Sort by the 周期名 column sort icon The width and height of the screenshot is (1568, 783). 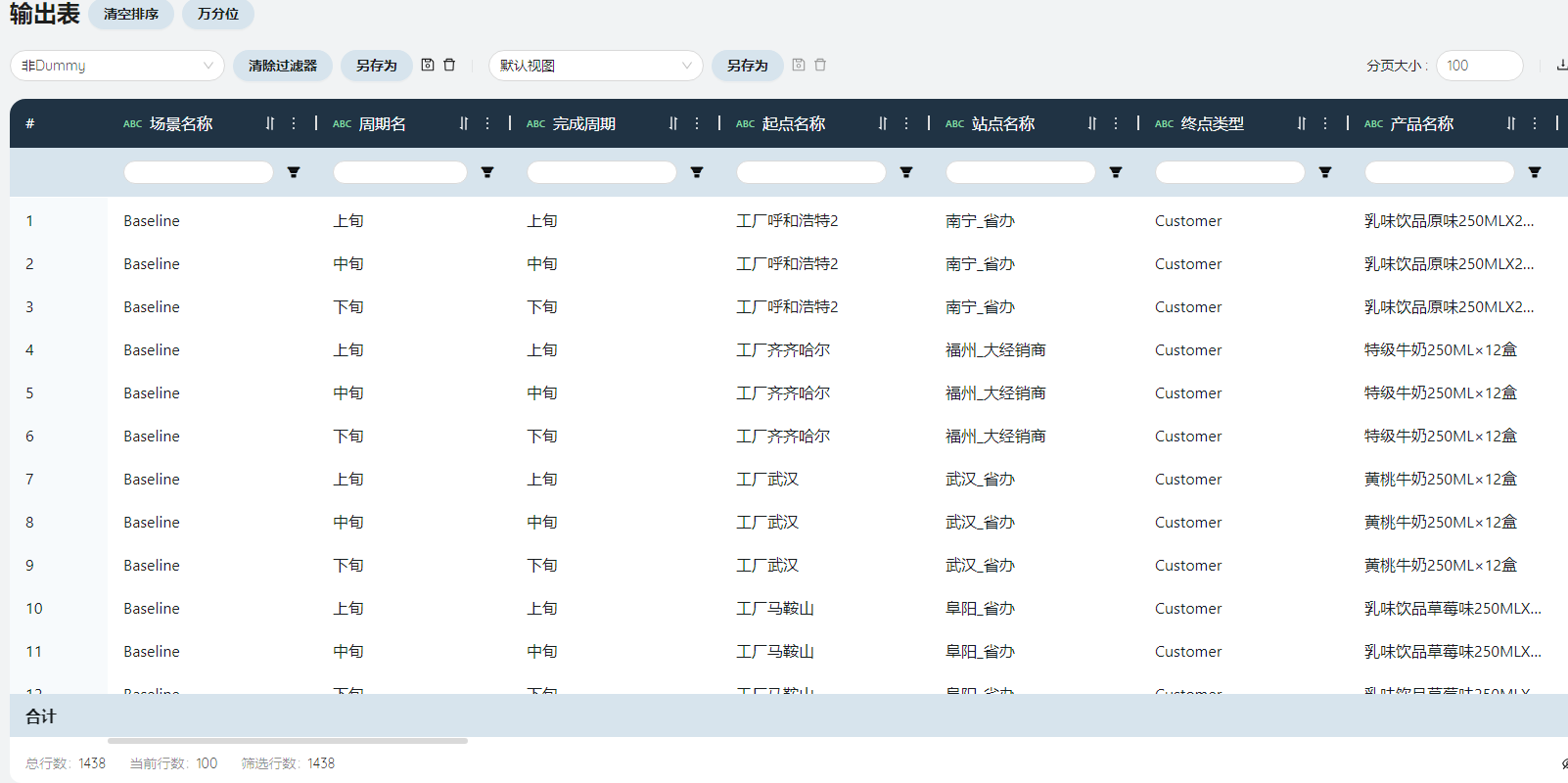(464, 123)
